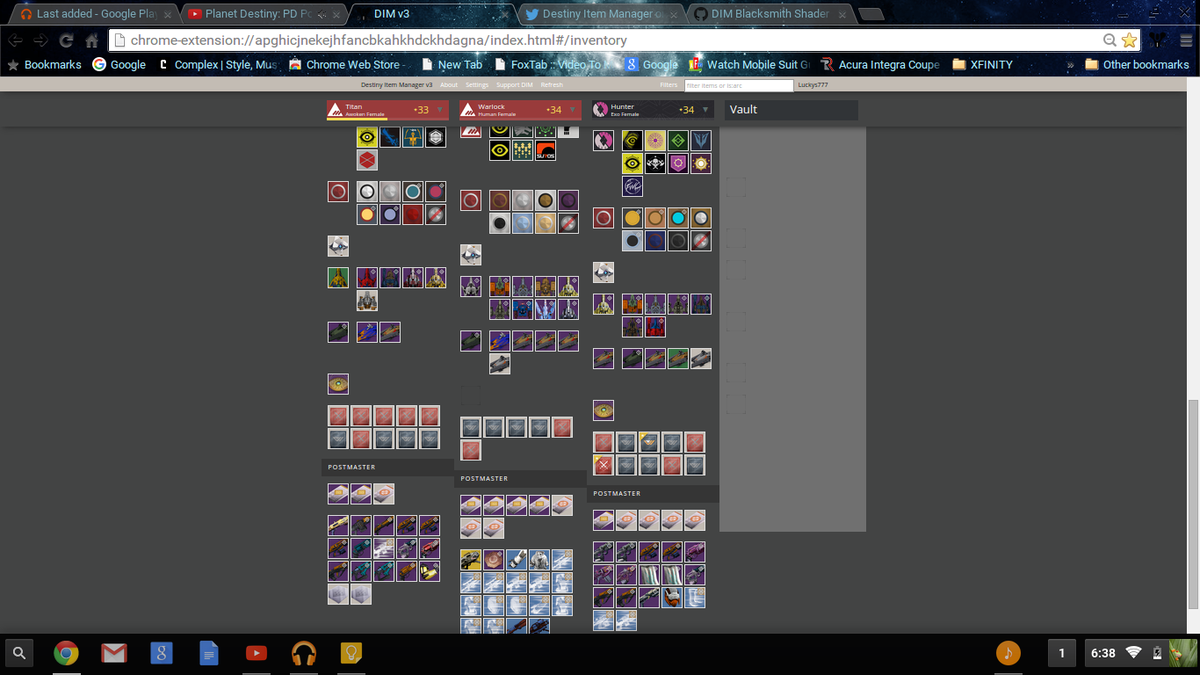Open the Support DIM menu item
Screen dimensions: 1200x675
[514, 85]
